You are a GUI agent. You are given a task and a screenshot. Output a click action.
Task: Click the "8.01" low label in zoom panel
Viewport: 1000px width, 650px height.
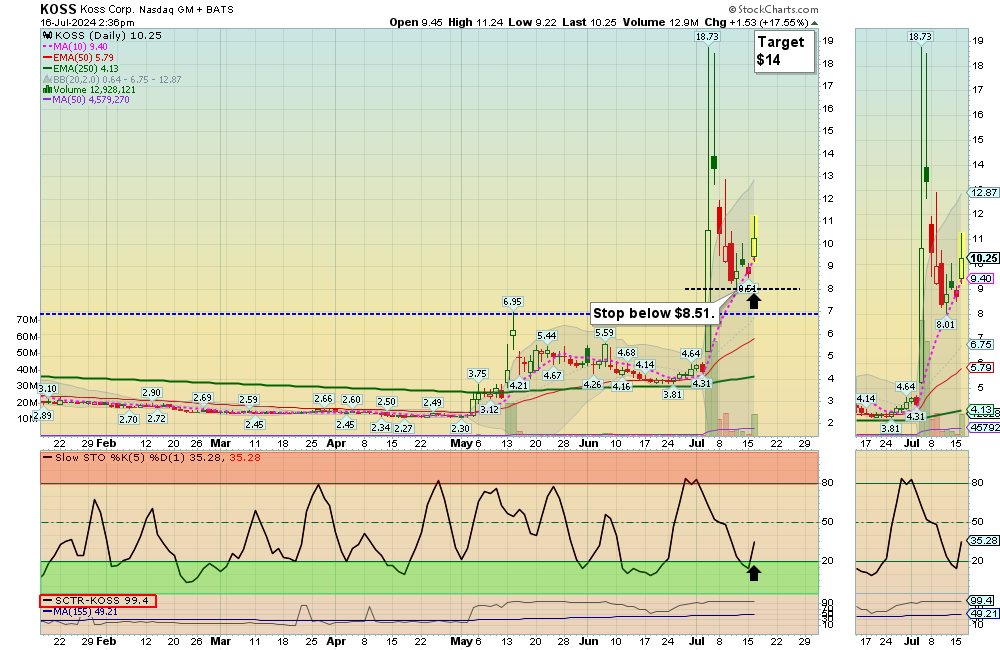946,324
